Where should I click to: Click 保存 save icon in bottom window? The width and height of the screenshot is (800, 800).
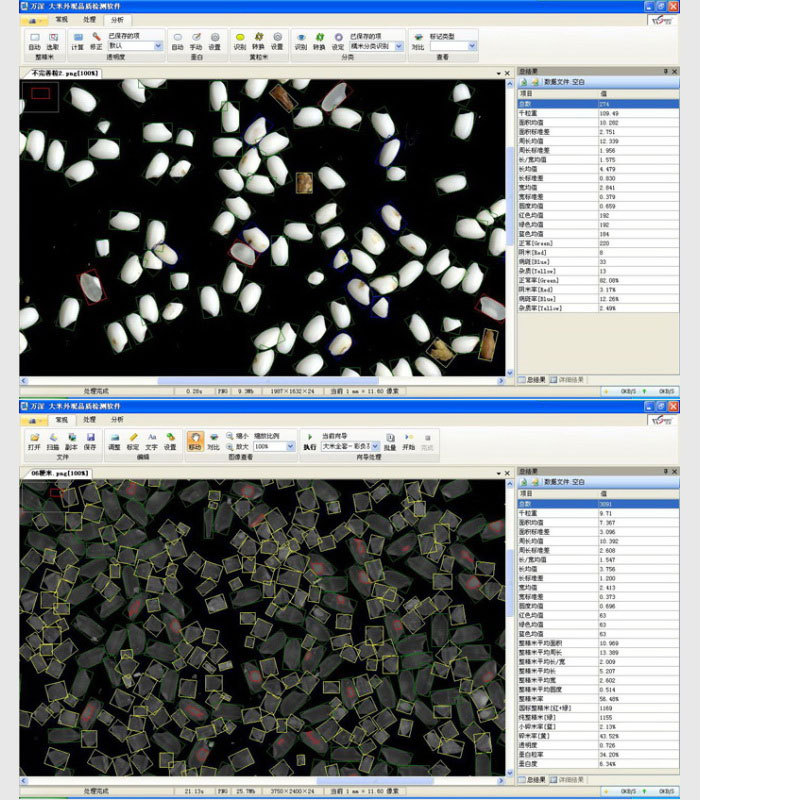click(90, 441)
